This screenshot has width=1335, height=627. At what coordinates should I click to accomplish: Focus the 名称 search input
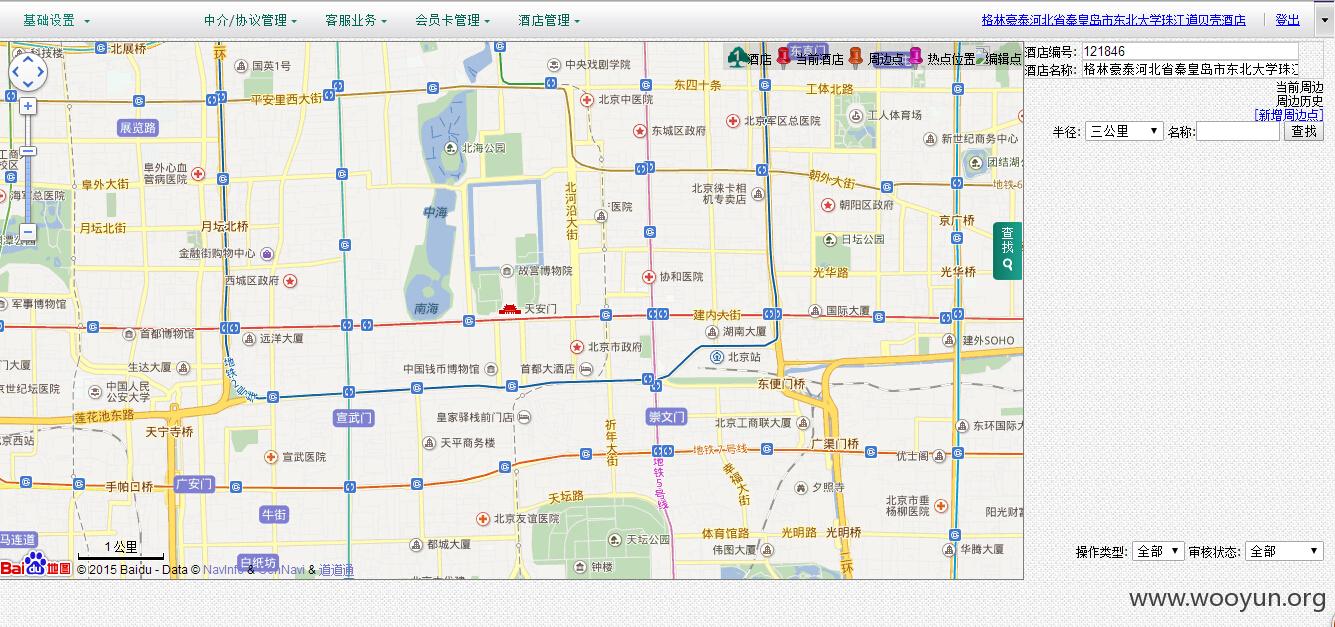1238,131
